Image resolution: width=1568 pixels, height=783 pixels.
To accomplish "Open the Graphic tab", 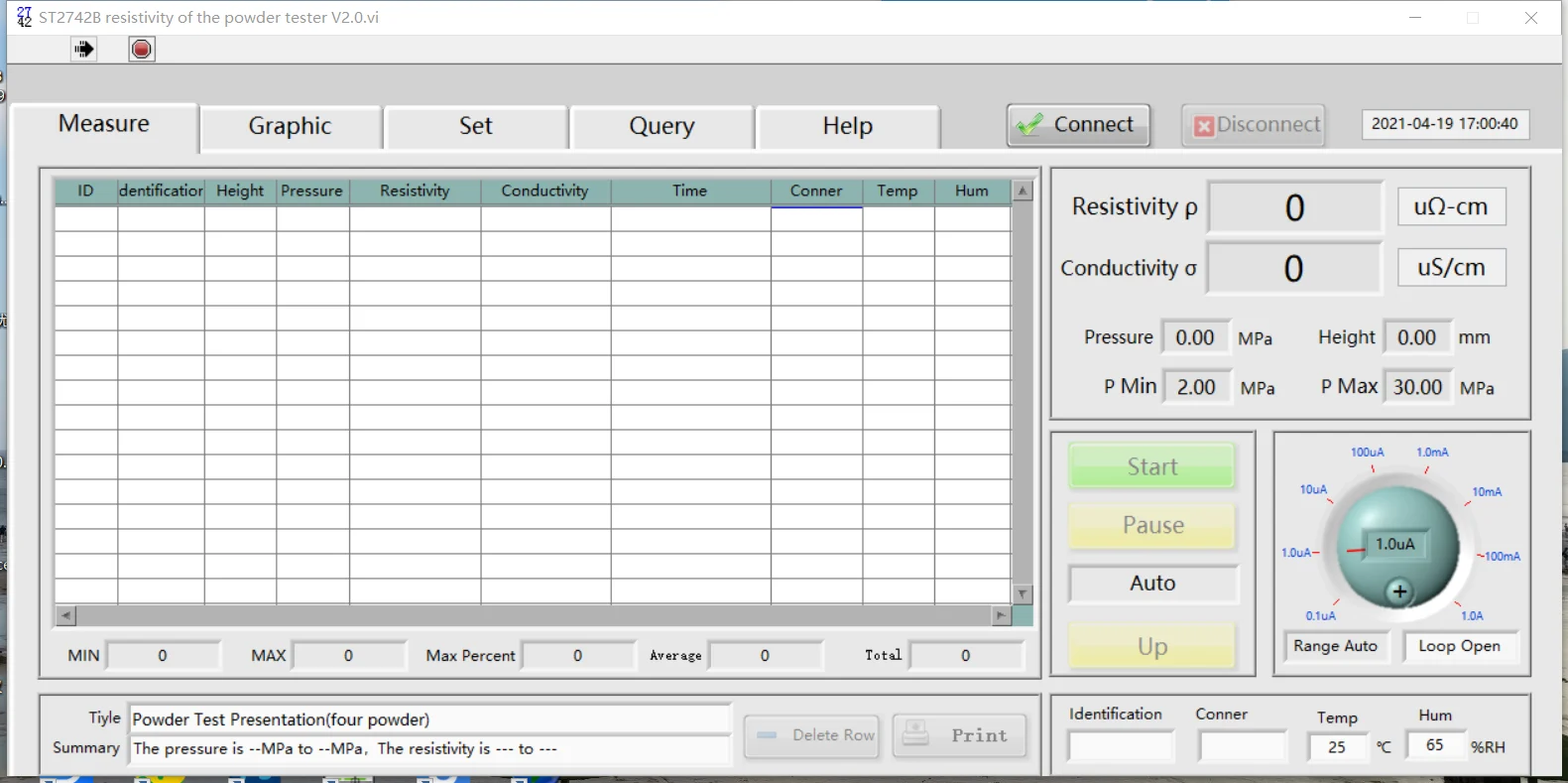I will tap(291, 126).
